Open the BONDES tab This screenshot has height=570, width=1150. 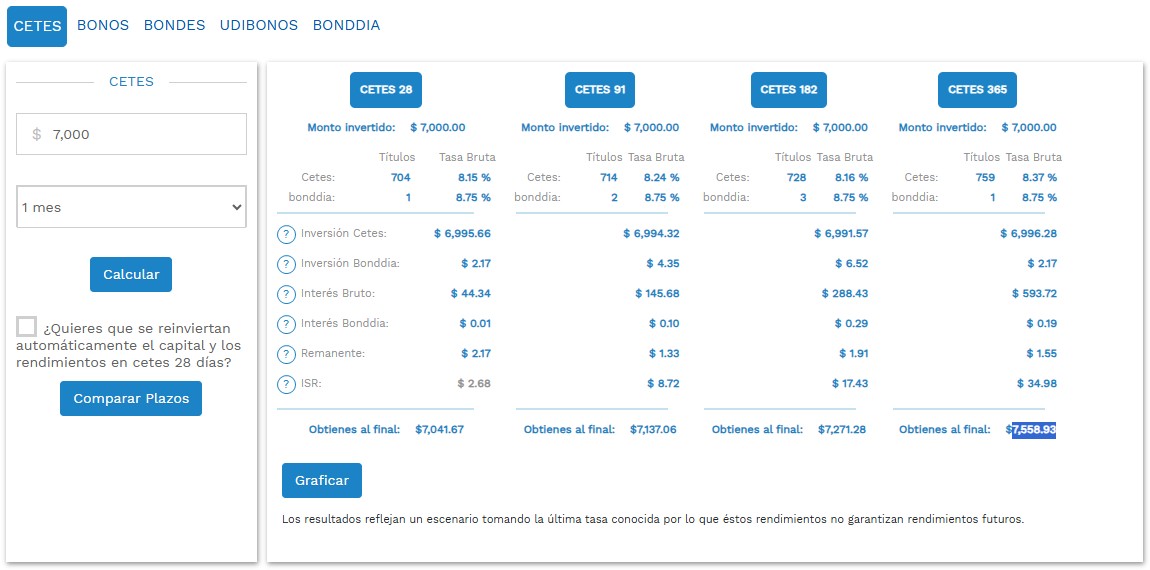point(174,26)
